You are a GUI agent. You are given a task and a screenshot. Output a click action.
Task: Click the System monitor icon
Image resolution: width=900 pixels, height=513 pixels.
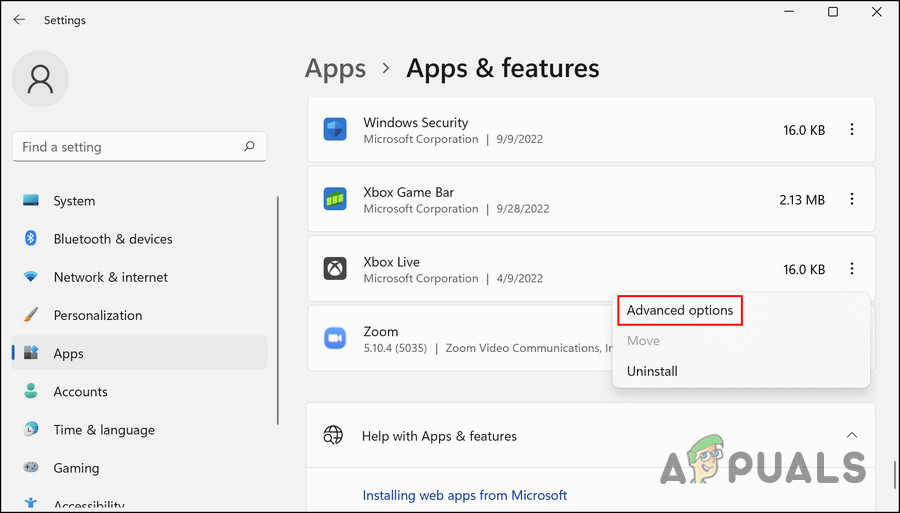[x=30, y=200]
